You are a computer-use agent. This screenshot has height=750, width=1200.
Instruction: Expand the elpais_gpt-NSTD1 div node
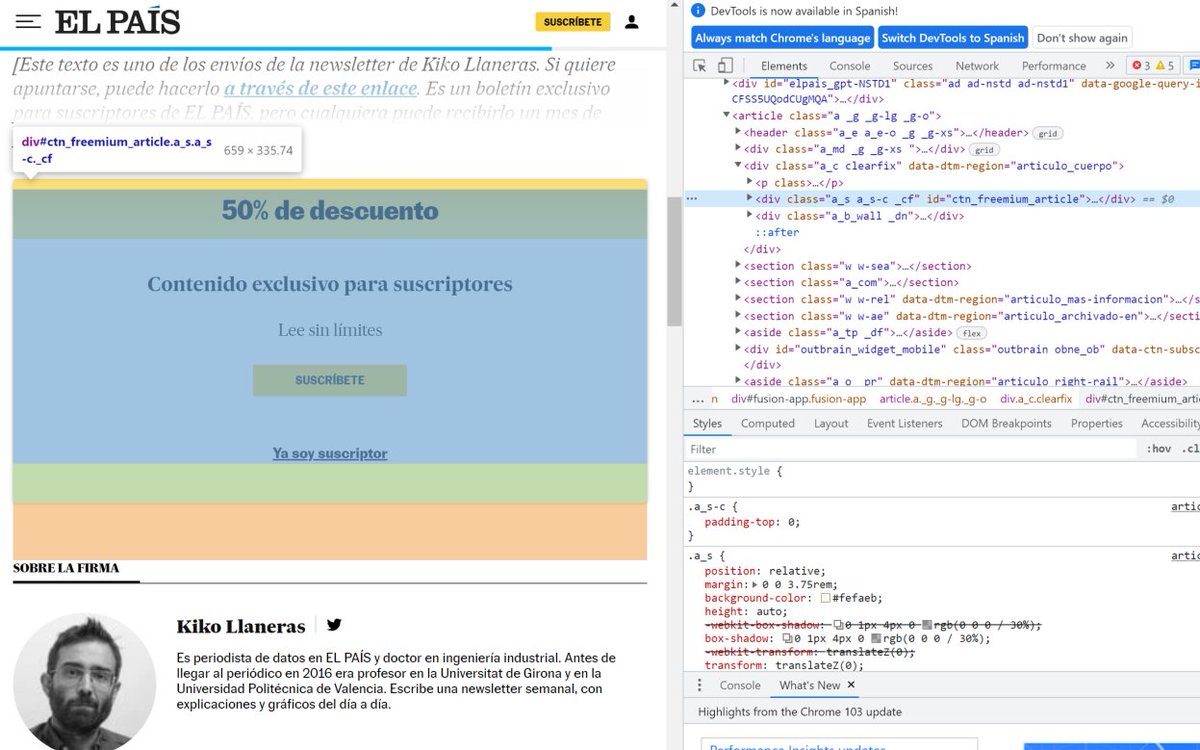(x=727, y=83)
